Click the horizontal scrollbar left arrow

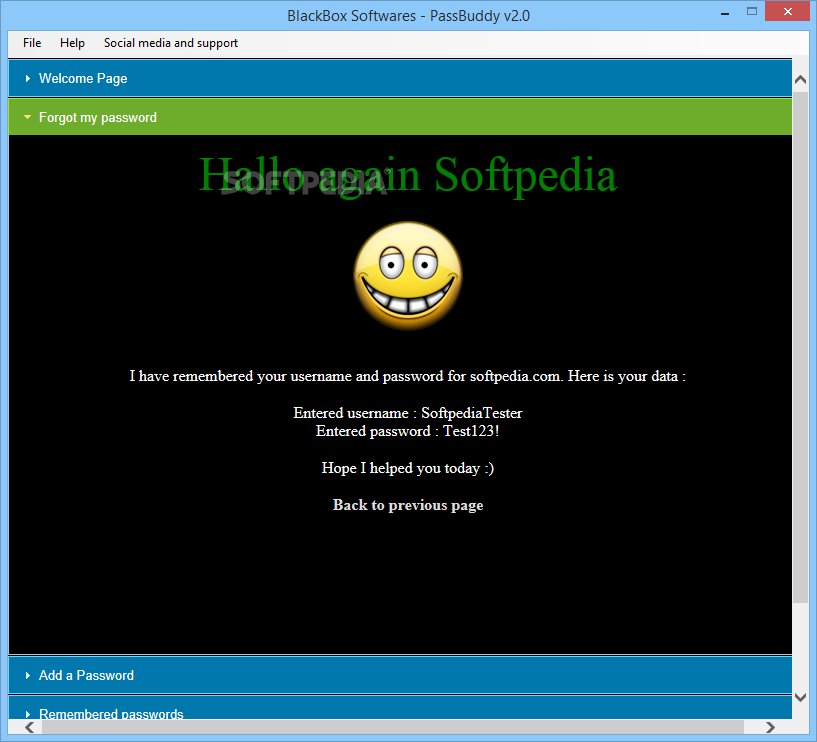point(30,727)
